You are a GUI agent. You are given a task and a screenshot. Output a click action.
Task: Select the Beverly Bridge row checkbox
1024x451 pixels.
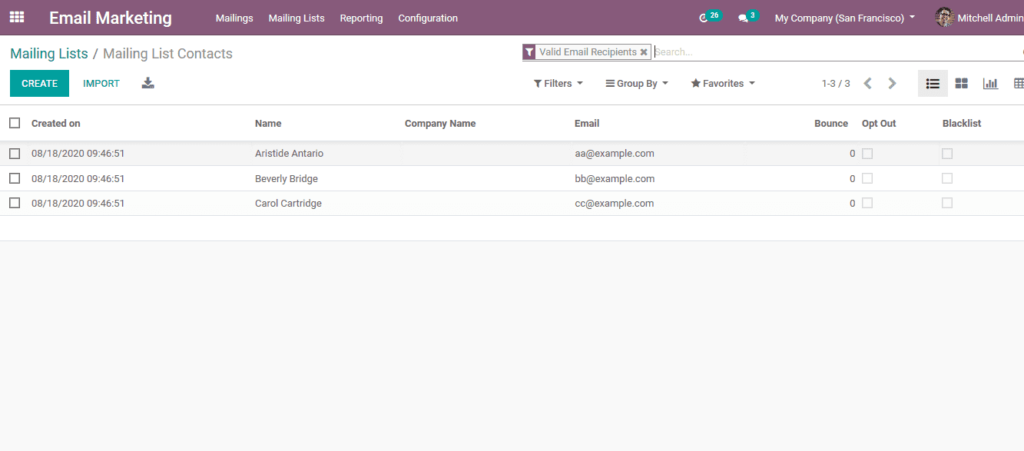pyautogui.click(x=14, y=178)
